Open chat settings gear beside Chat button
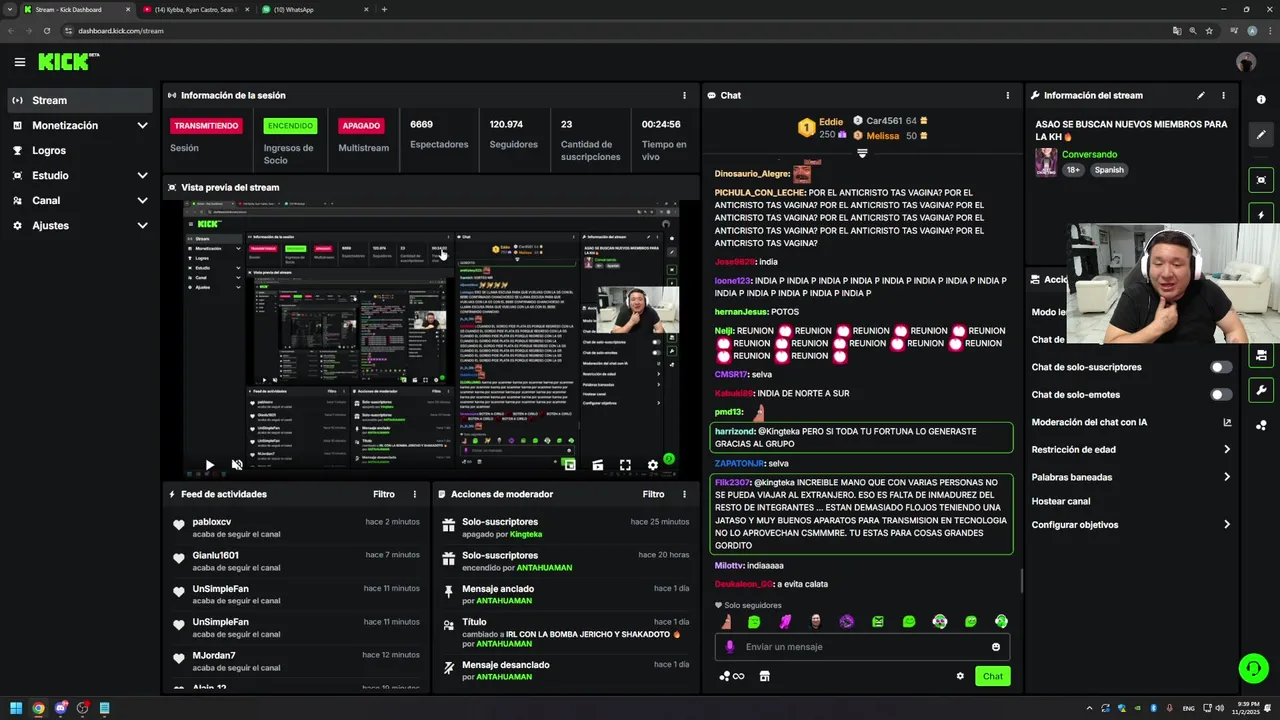 960,676
